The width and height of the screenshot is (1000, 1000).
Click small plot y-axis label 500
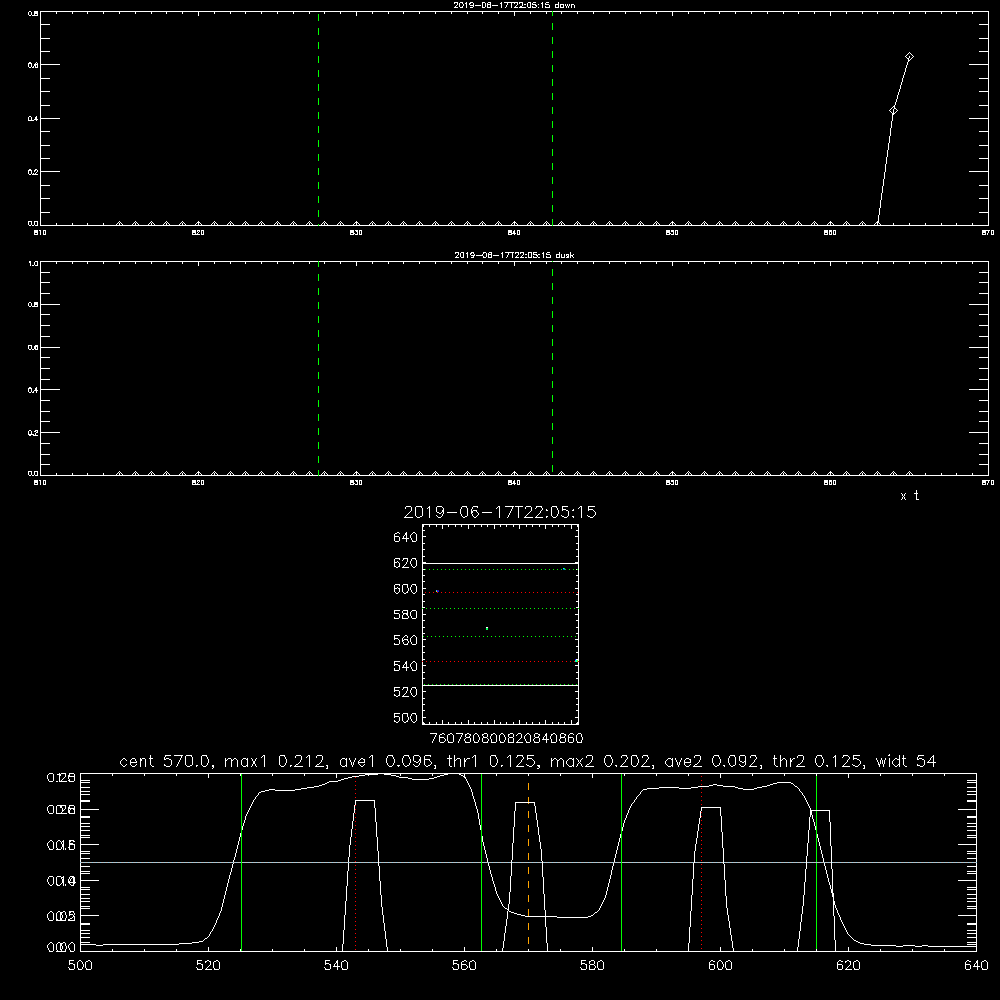click(406, 717)
